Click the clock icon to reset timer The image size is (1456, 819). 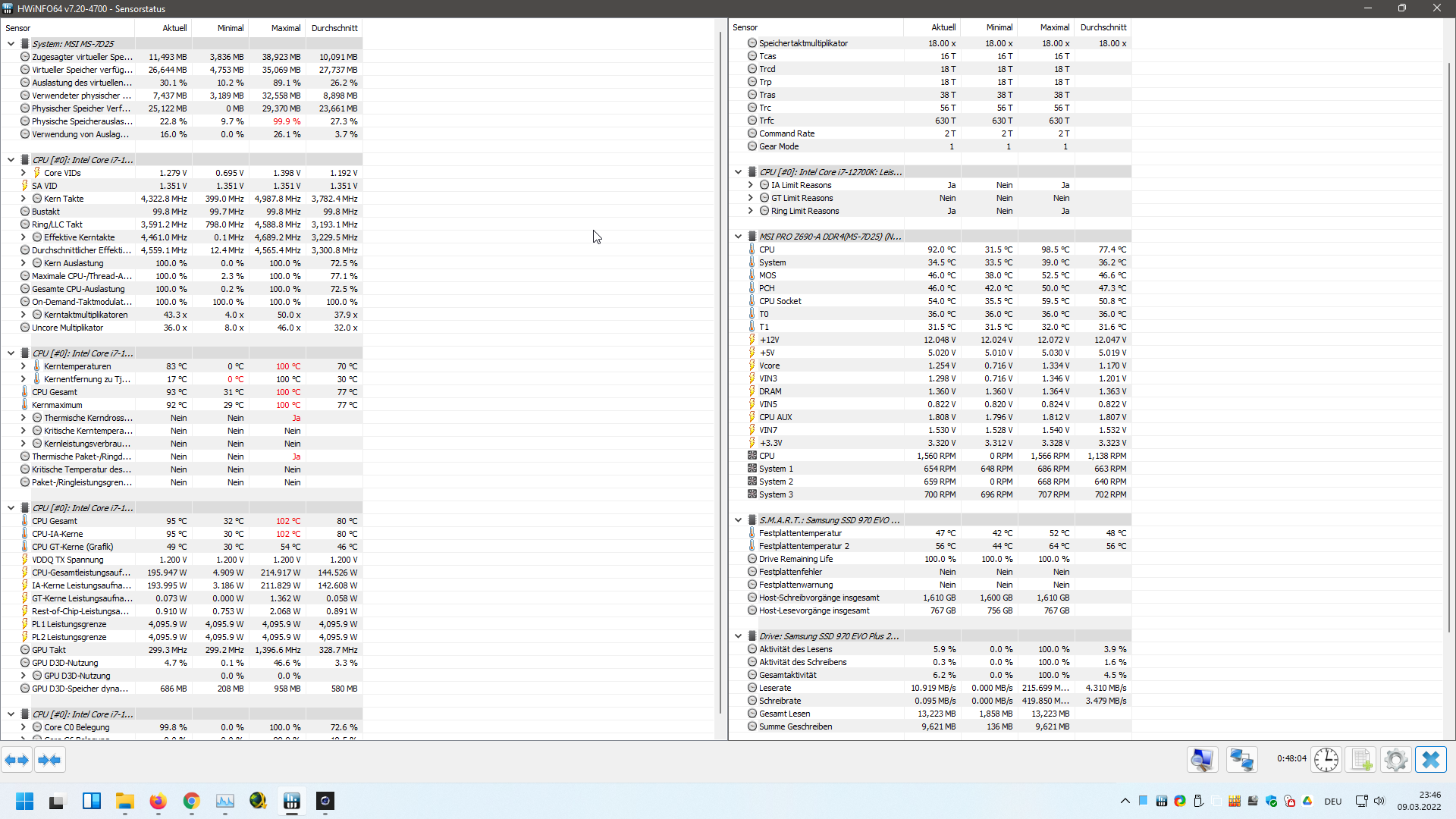[1326, 760]
